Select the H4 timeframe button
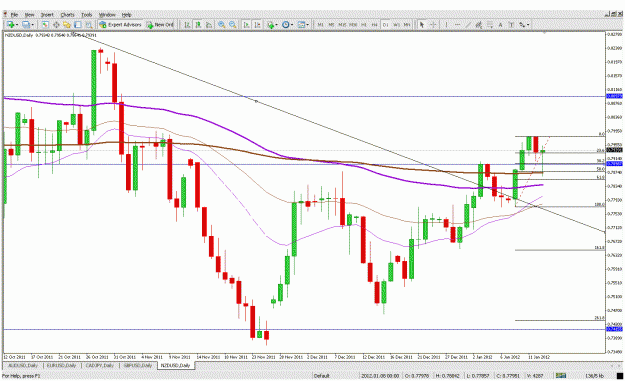This screenshot has height=381, width=625. pyautogui.click(x=374, y=25)
